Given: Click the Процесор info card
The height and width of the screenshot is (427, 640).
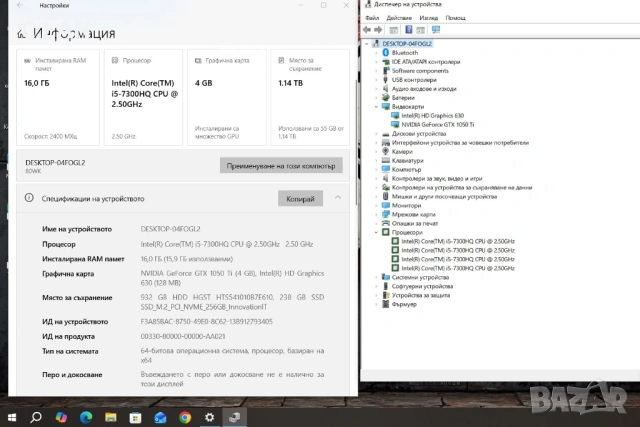Looking at the screenshot, I should [143, 98].
